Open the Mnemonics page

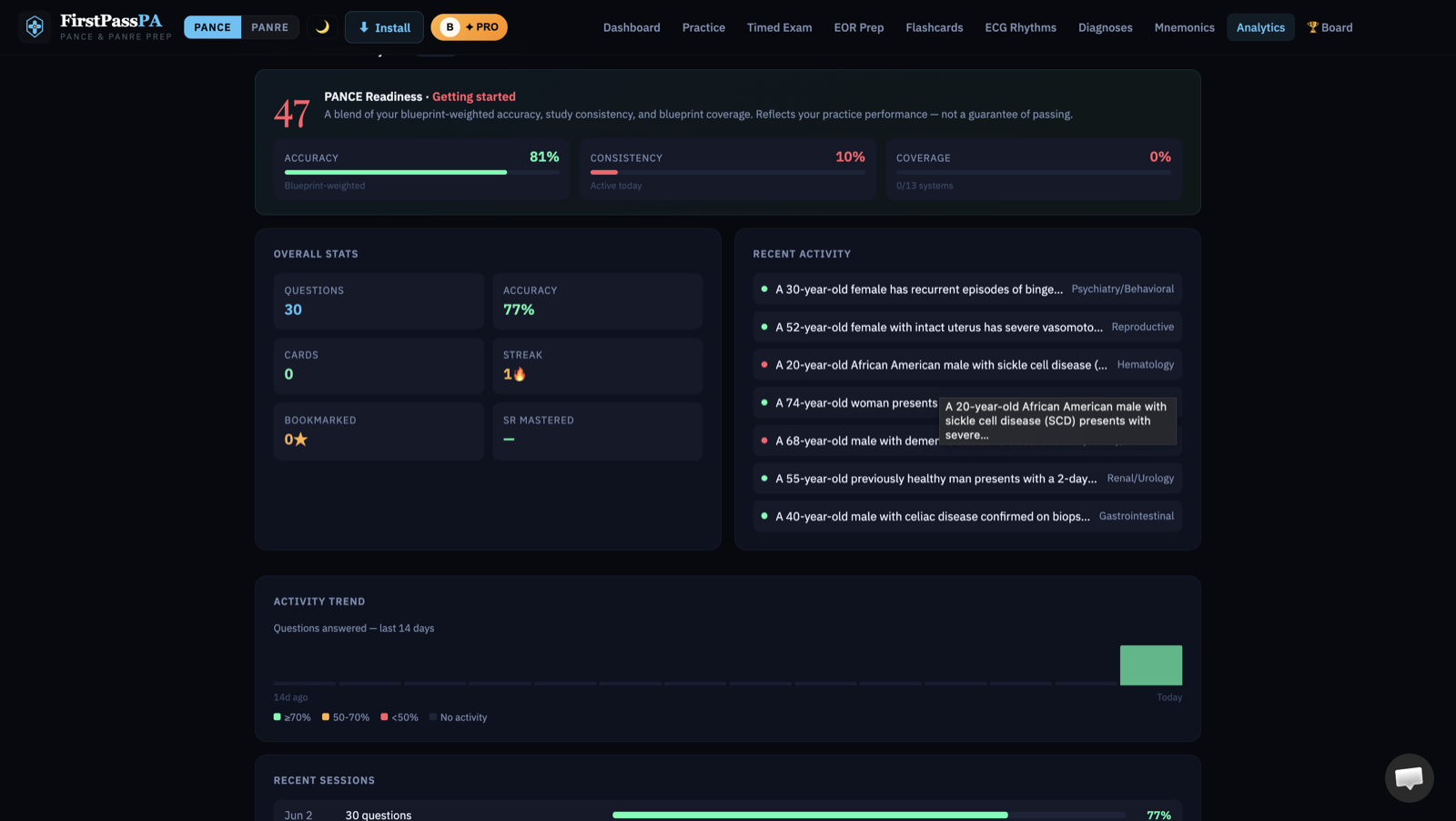tap(1184, 27)
